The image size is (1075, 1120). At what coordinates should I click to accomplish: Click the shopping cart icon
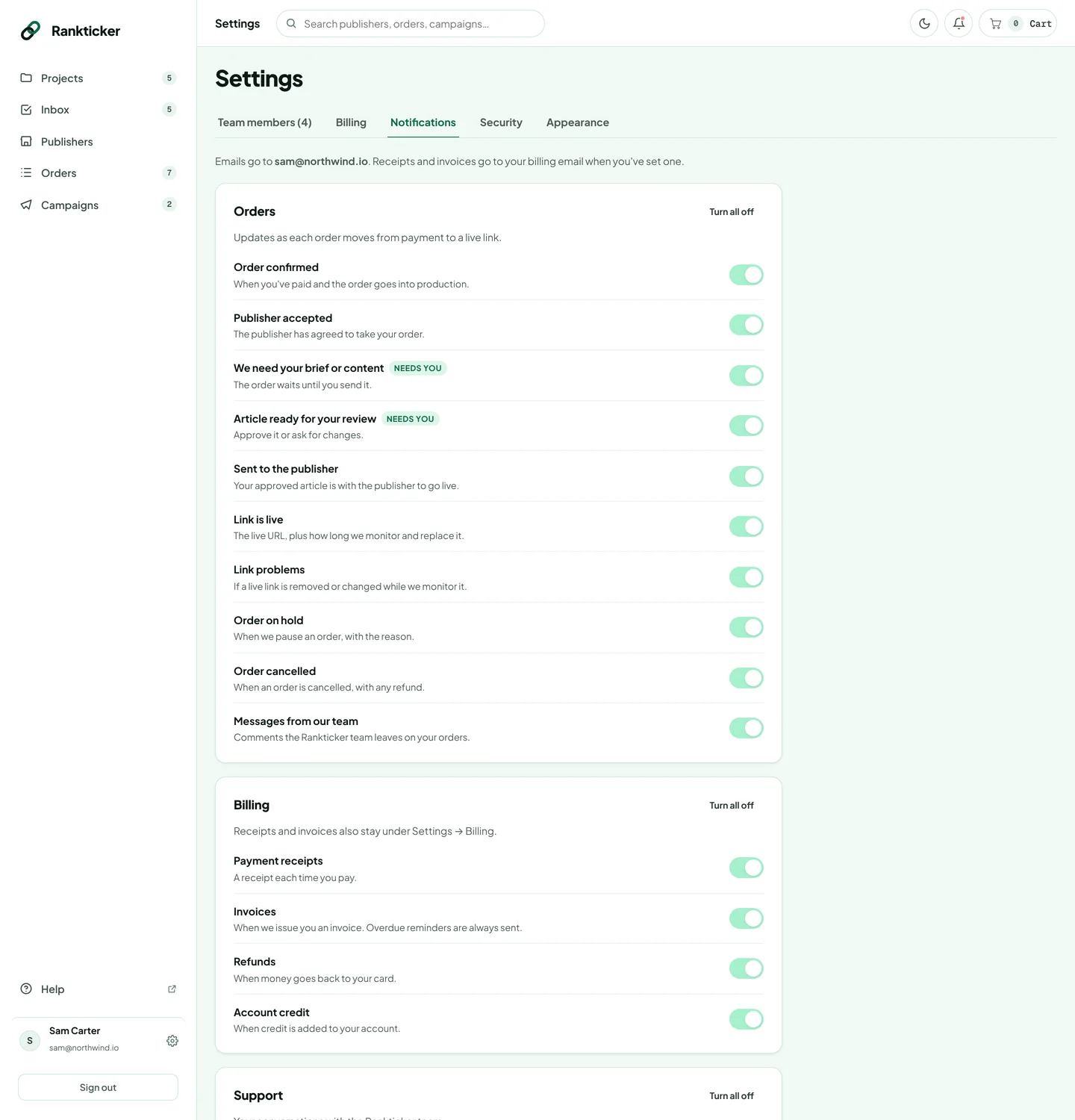point(995,24)
